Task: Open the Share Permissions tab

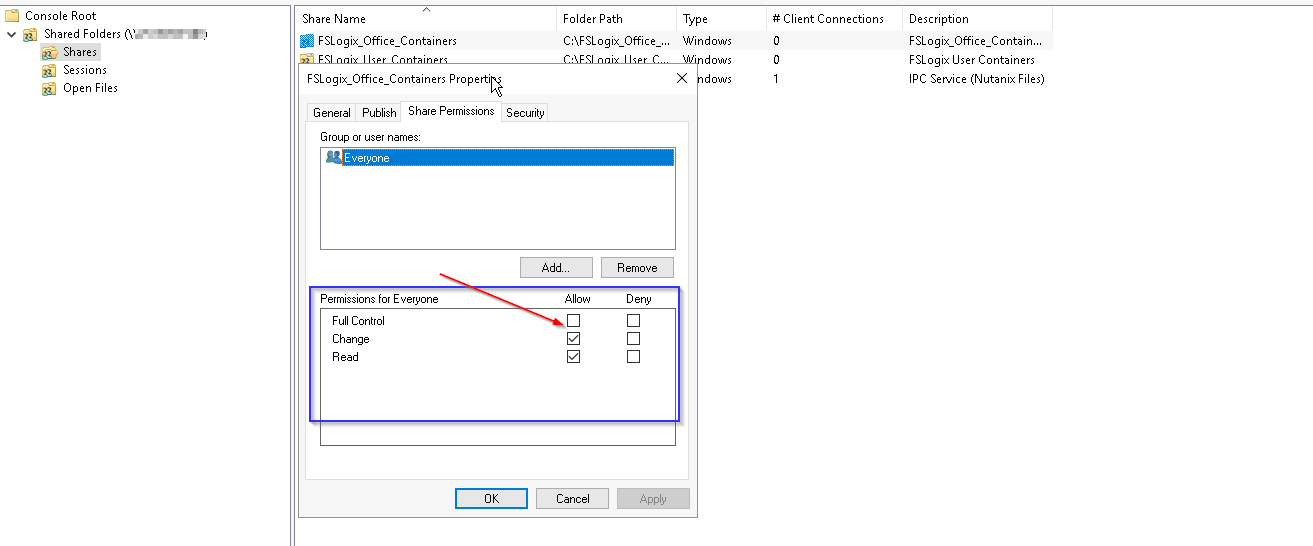Action: [451, 111]
